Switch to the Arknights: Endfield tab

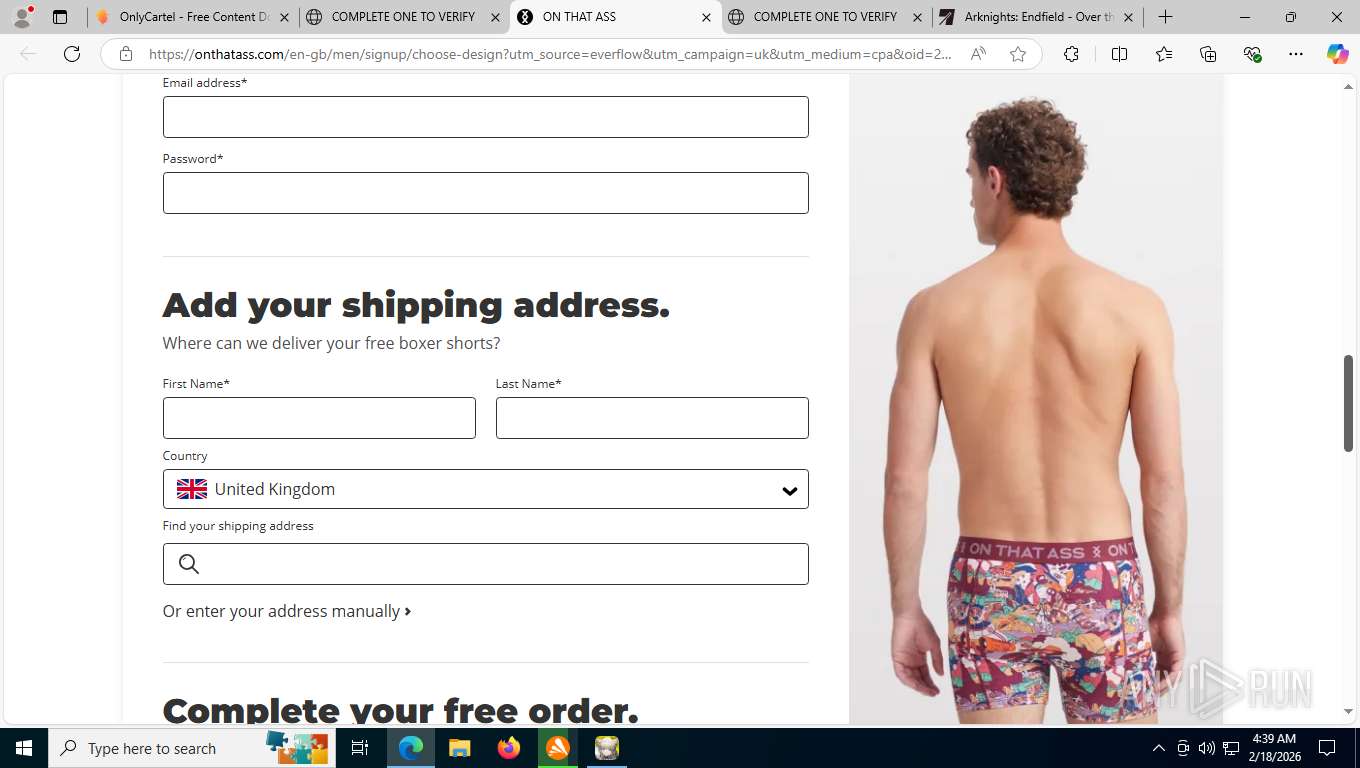pyautogui.click(x=1037, y=17)
